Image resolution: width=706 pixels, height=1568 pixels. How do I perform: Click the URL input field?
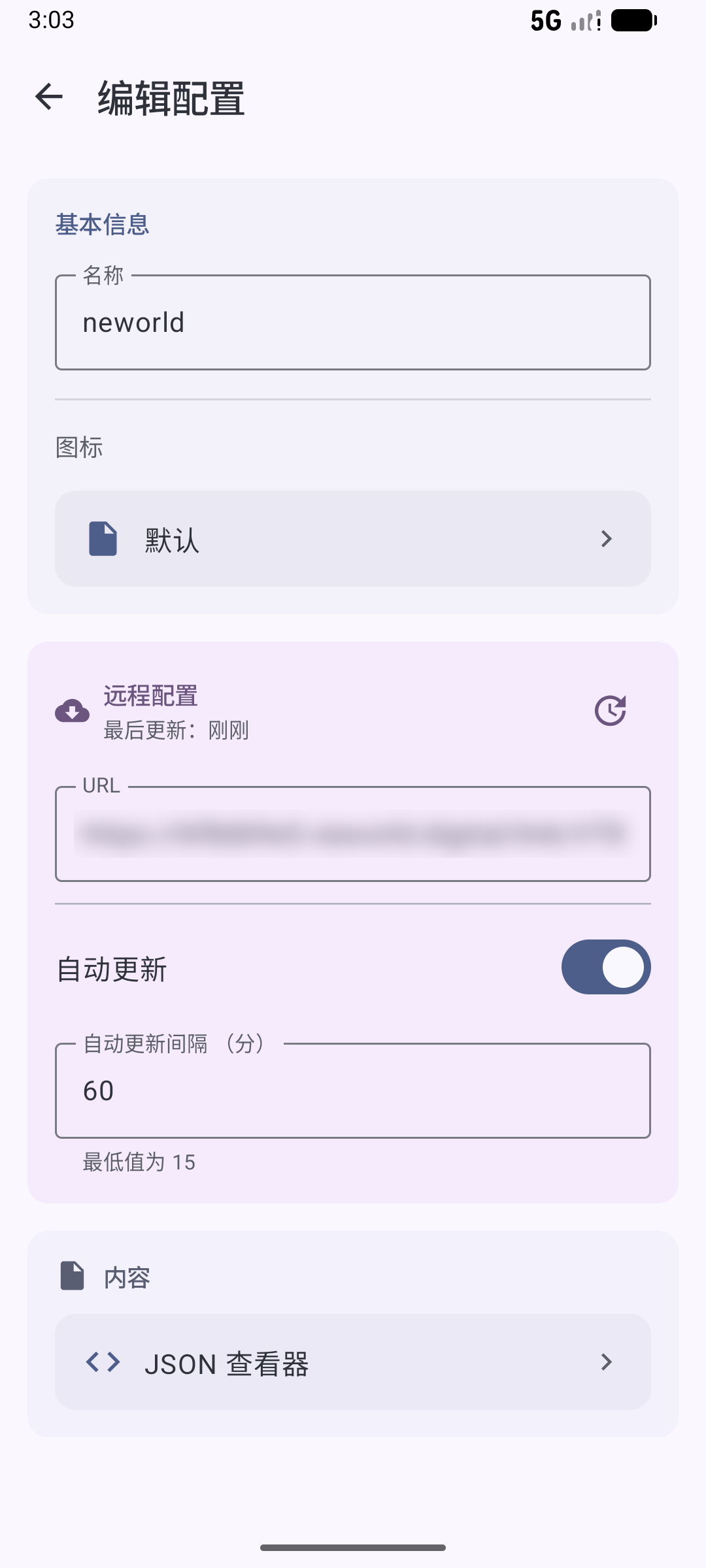[x=353, y=834]
